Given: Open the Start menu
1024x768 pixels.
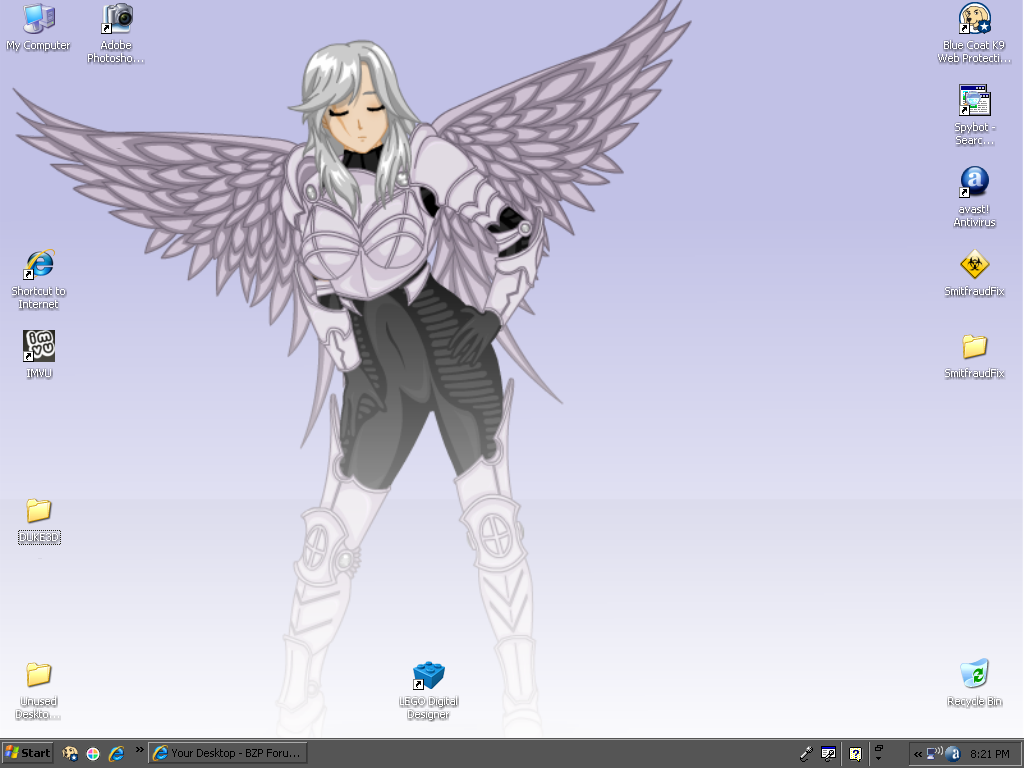Looking at the screenshot, I should coord(28,753).
